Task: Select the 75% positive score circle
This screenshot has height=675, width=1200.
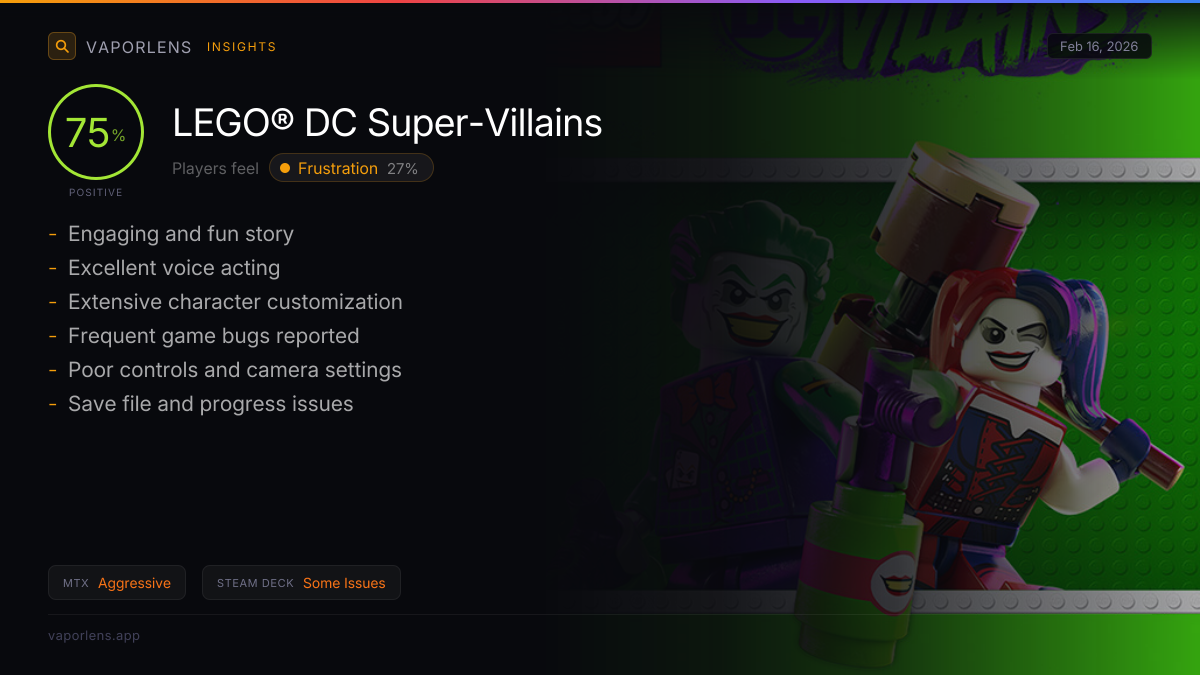Action: [x=96, y=133]
